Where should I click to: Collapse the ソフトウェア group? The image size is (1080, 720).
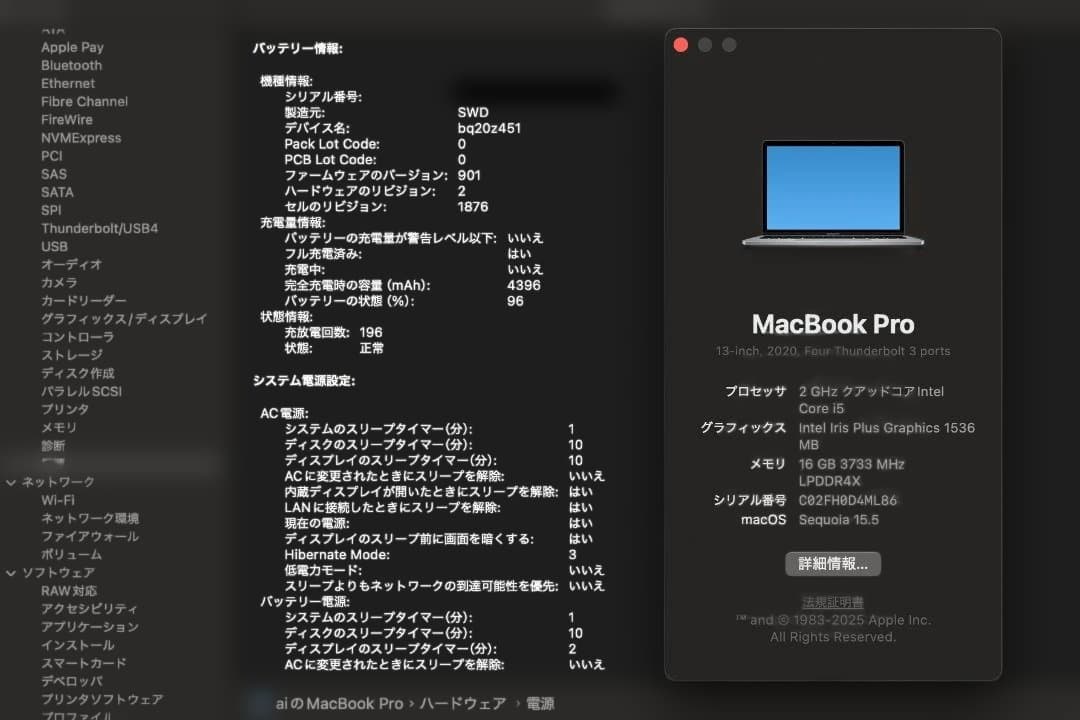point(13,571)
